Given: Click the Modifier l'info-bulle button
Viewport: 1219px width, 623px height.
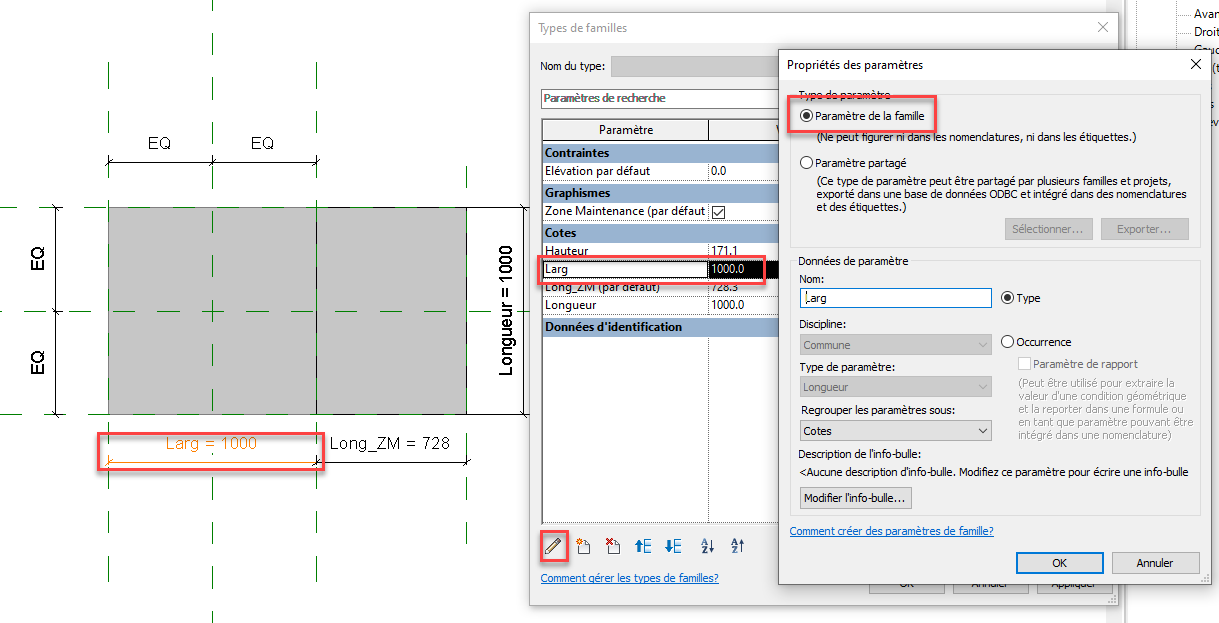Looking at the screenshot, I should tap(856, 498).
